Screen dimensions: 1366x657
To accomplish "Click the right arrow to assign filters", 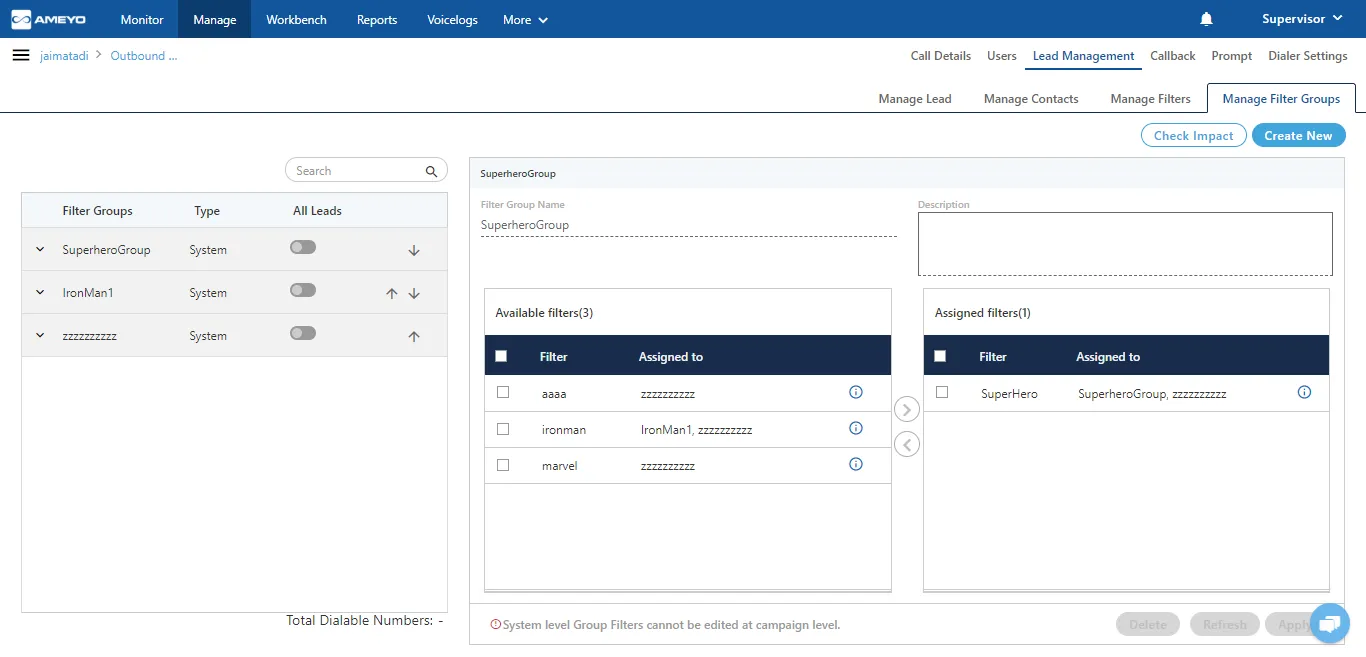I will click(907, 409).
